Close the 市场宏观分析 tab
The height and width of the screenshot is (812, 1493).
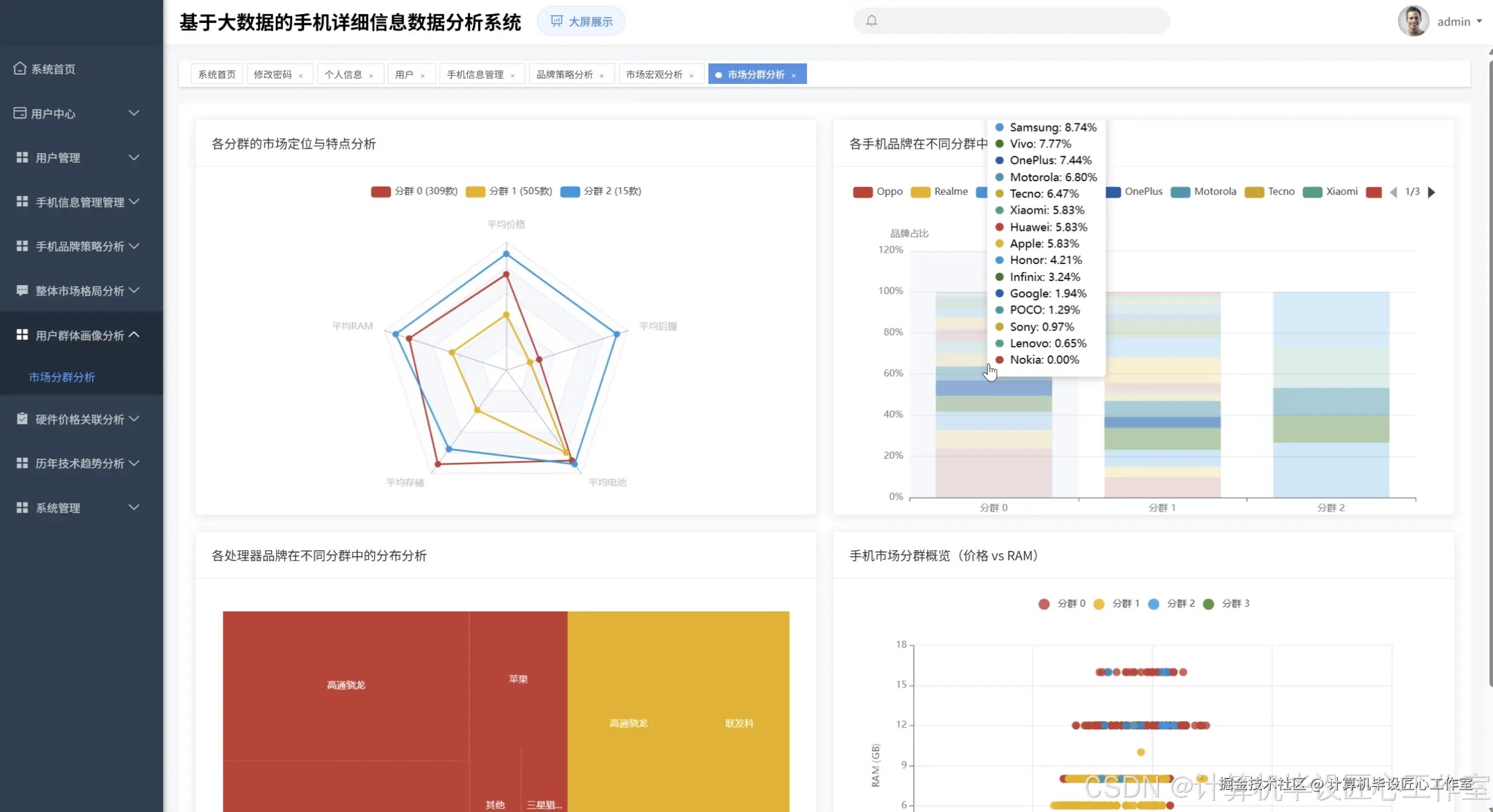692,75
